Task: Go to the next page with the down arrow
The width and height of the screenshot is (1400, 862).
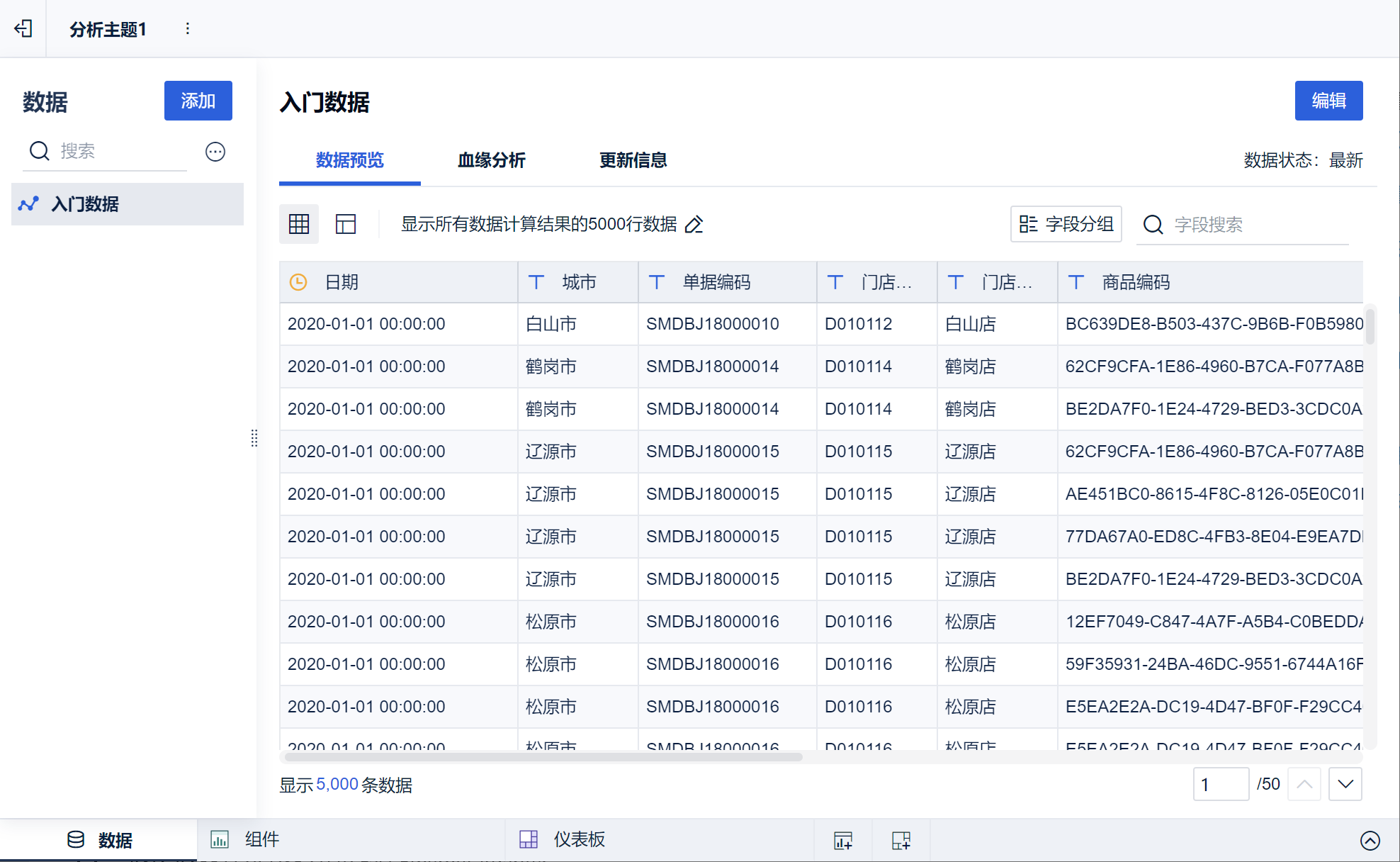Action: pyautogui.click(x=1345, y=784)
